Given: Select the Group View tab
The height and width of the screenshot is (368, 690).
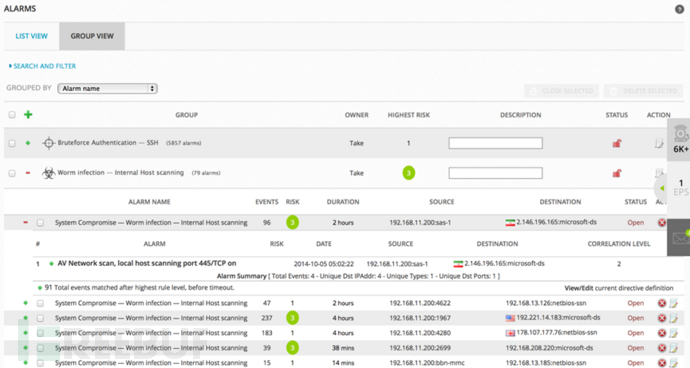Looking at the screenshot, I should (92, 36).
